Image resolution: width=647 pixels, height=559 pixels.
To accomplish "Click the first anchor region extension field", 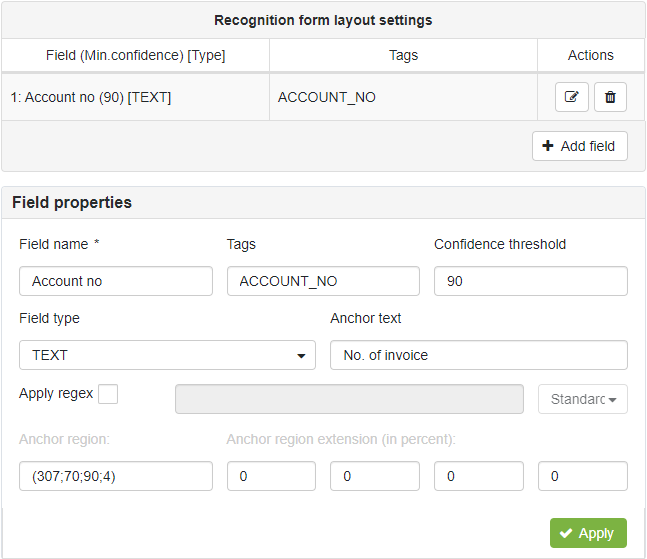I will tap(271, 476).
